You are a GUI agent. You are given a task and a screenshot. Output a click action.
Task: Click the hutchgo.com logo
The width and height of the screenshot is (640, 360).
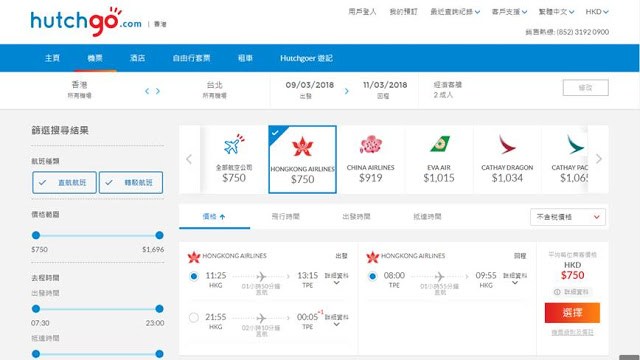pos(86,22)
